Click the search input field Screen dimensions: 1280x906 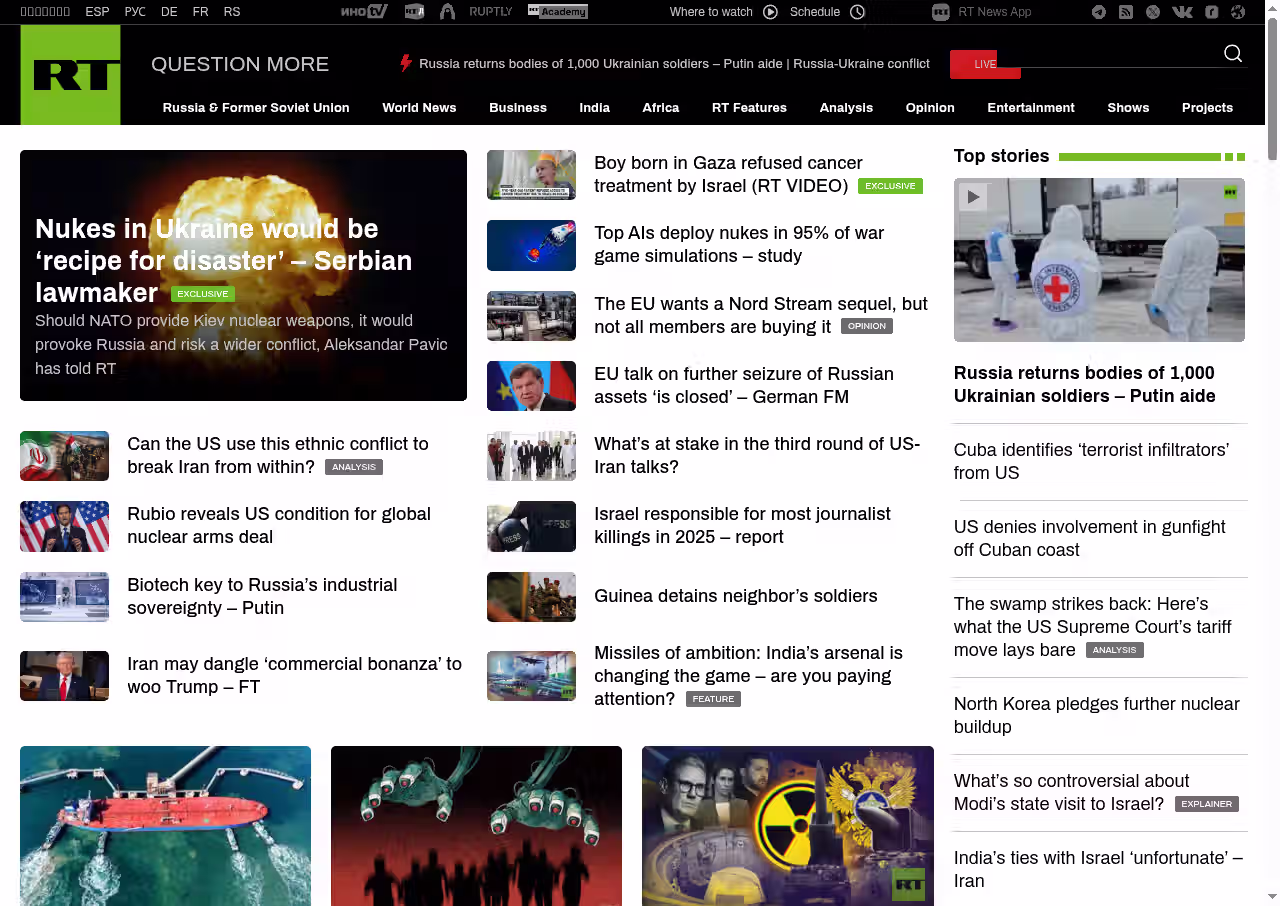[x=1110, y=55]
